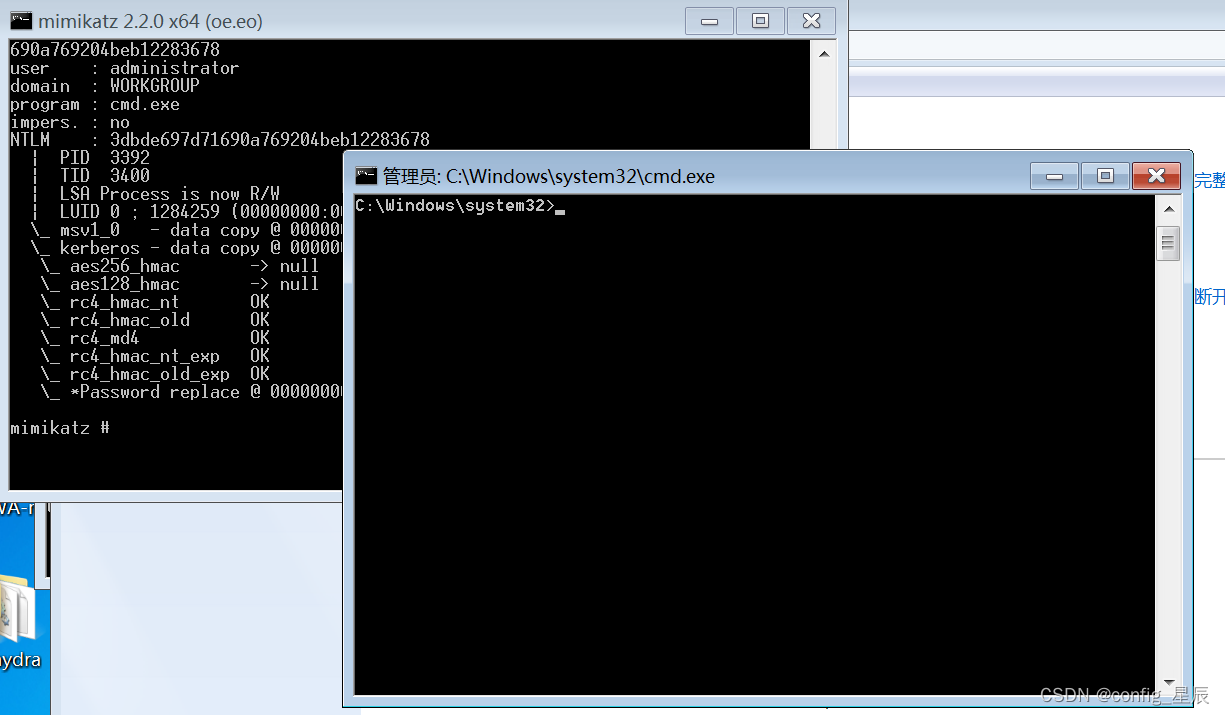Click the 'rc4_md4 OK' line
Image resolution: width=1225 pixels, height=715 pixels.
pyautogui.click(x=155, y=338)
